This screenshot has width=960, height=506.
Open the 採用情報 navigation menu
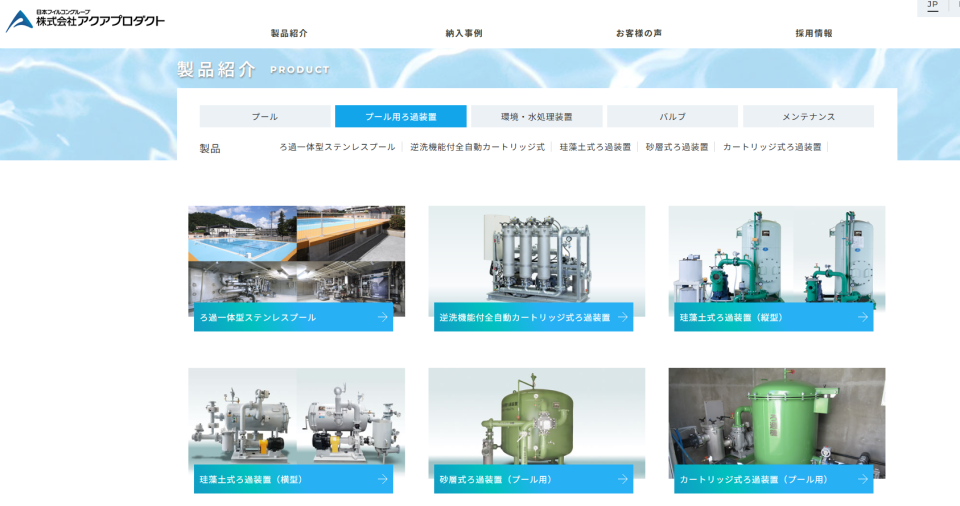coord(814,33)
